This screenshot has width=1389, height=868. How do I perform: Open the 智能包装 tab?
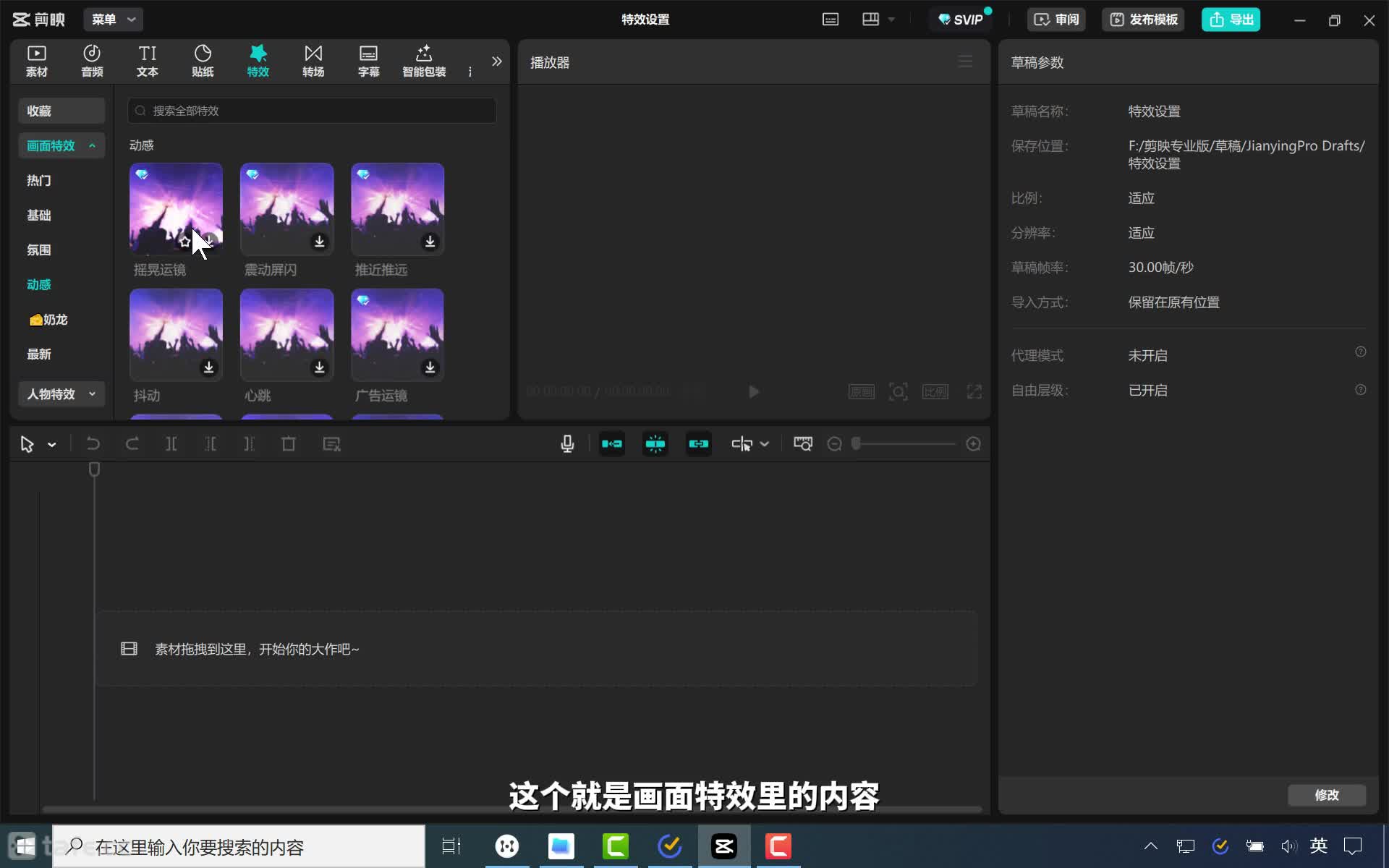(x=424, y=61)
